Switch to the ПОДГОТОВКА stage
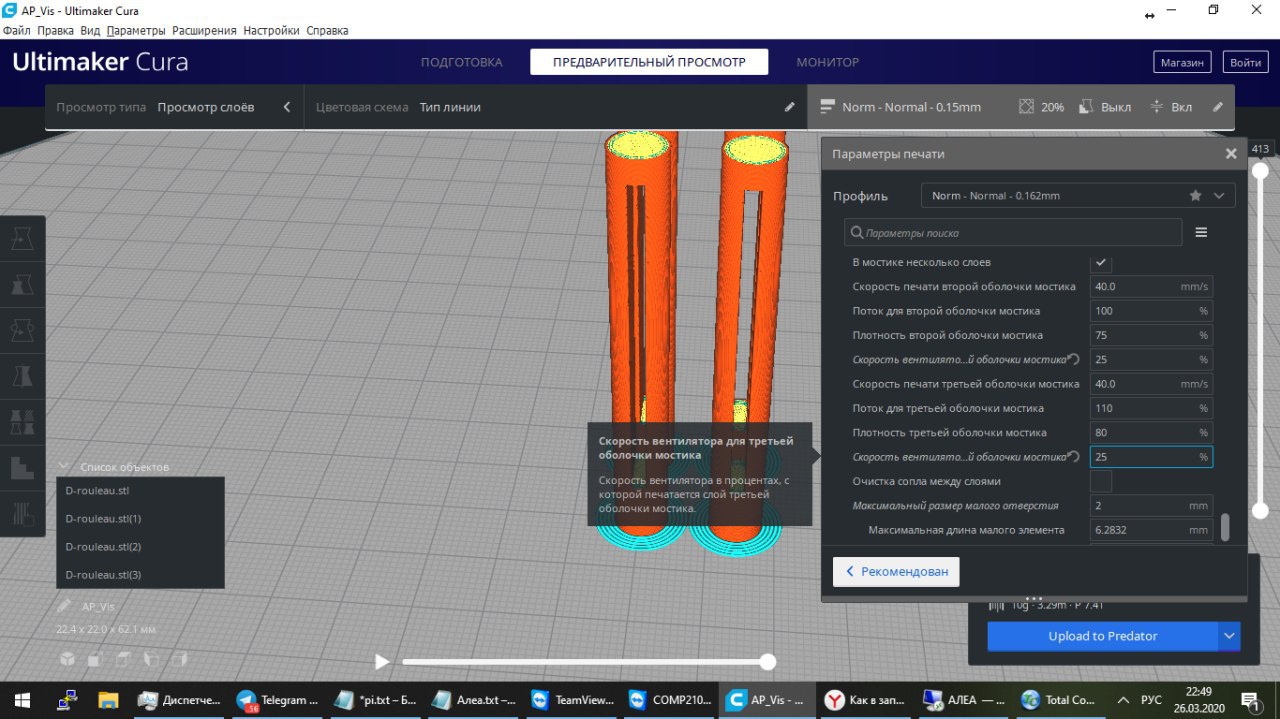 (x=461, y=62)
